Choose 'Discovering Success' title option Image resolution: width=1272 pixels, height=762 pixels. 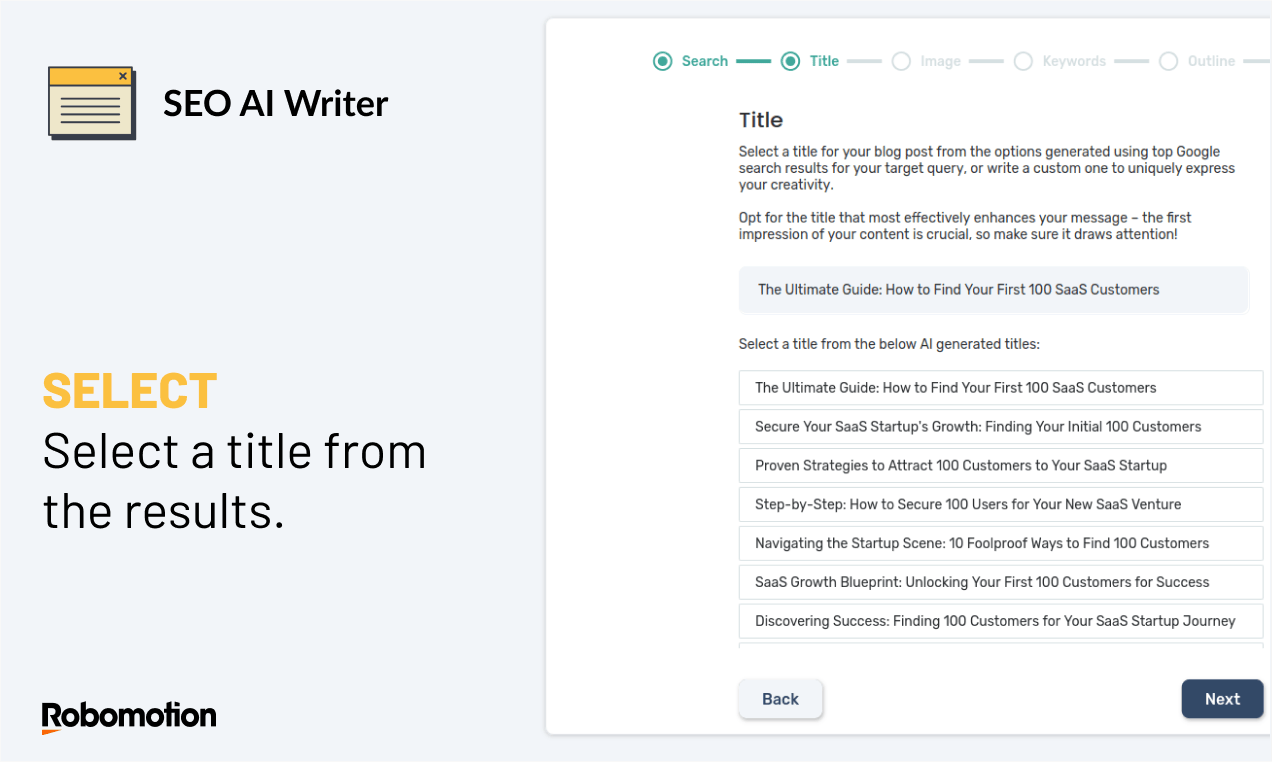[x=1001, y=622]
